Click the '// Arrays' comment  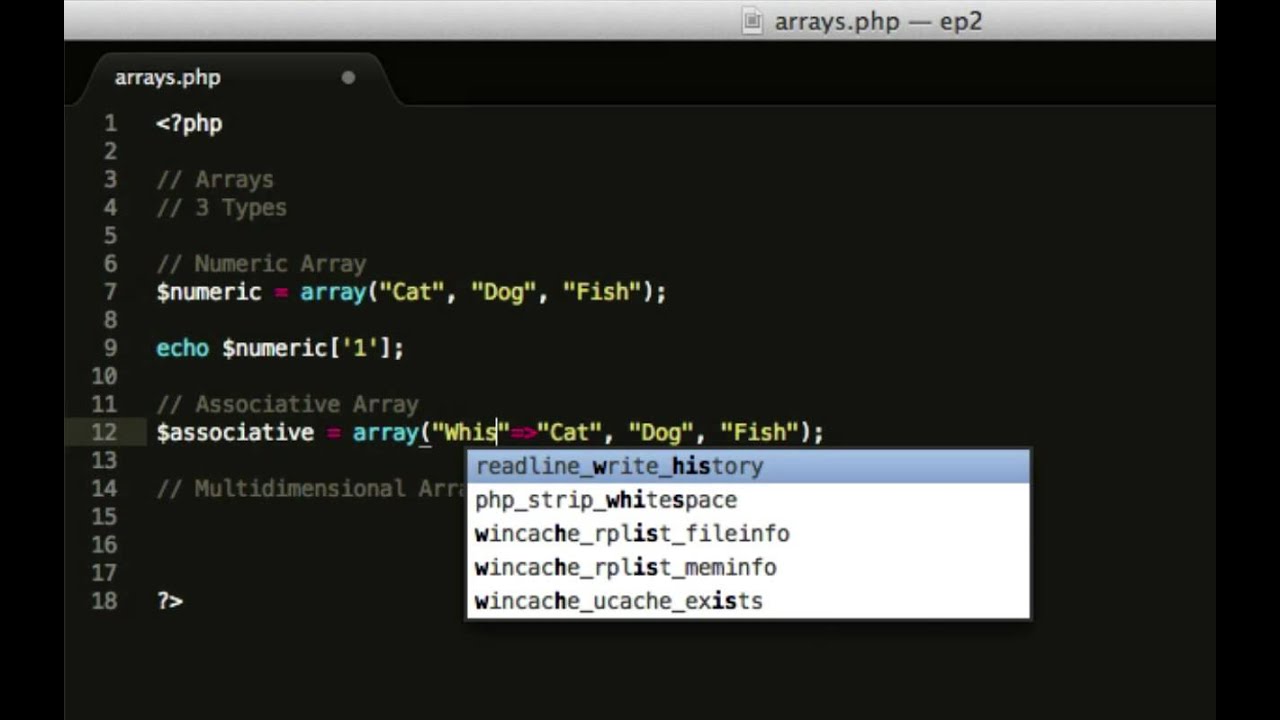tap(215, 180)
